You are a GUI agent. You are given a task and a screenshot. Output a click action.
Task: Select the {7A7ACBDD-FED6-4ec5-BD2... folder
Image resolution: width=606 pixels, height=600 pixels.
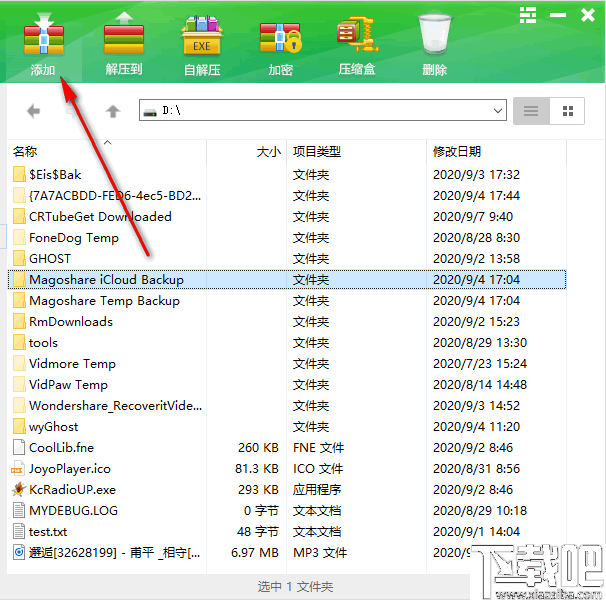click(115, 196)
